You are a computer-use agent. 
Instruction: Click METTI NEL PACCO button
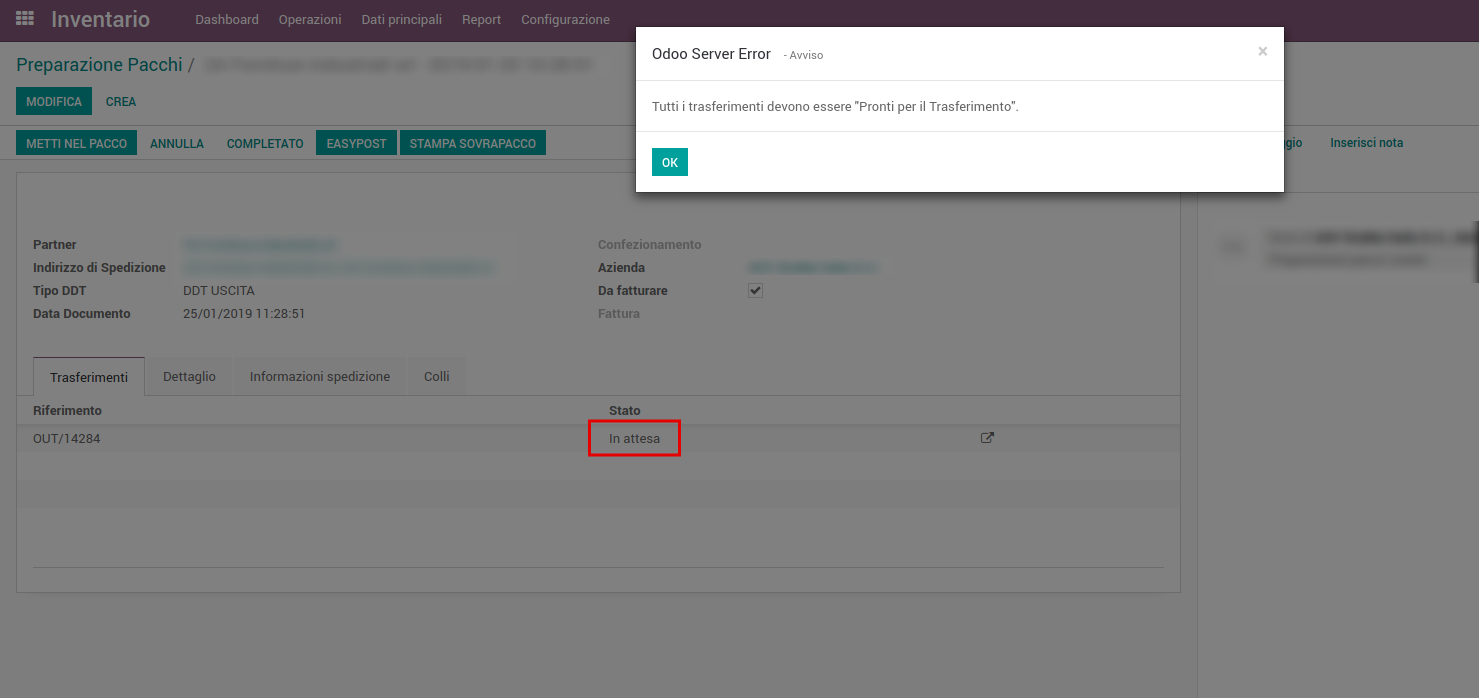coord(77,143)
